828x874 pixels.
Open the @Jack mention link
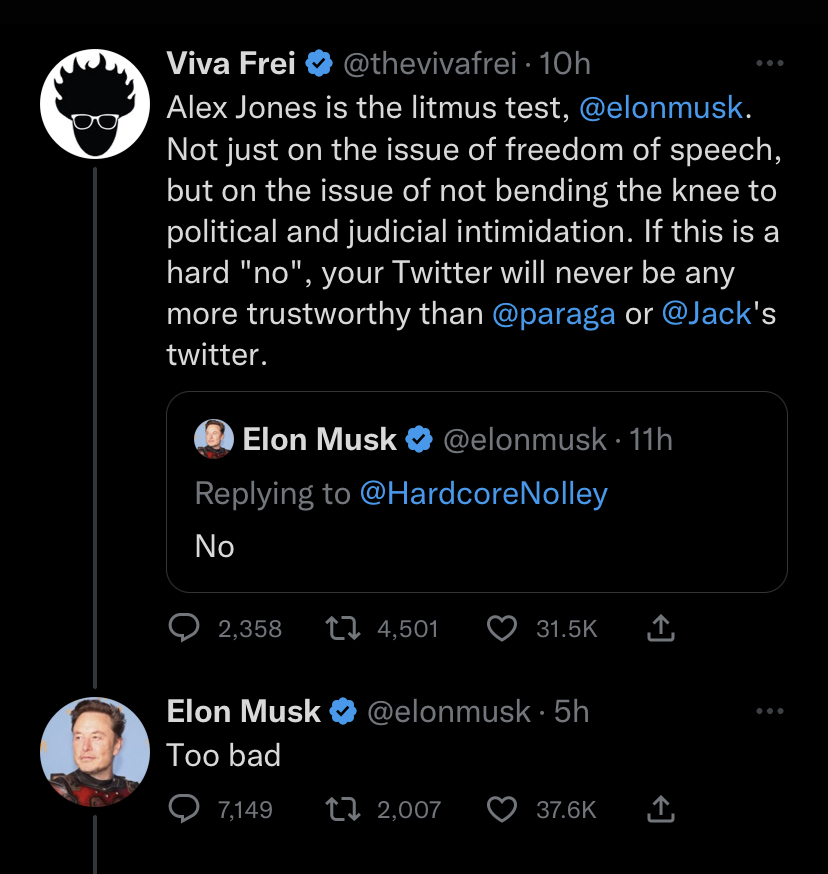[706, 313]
